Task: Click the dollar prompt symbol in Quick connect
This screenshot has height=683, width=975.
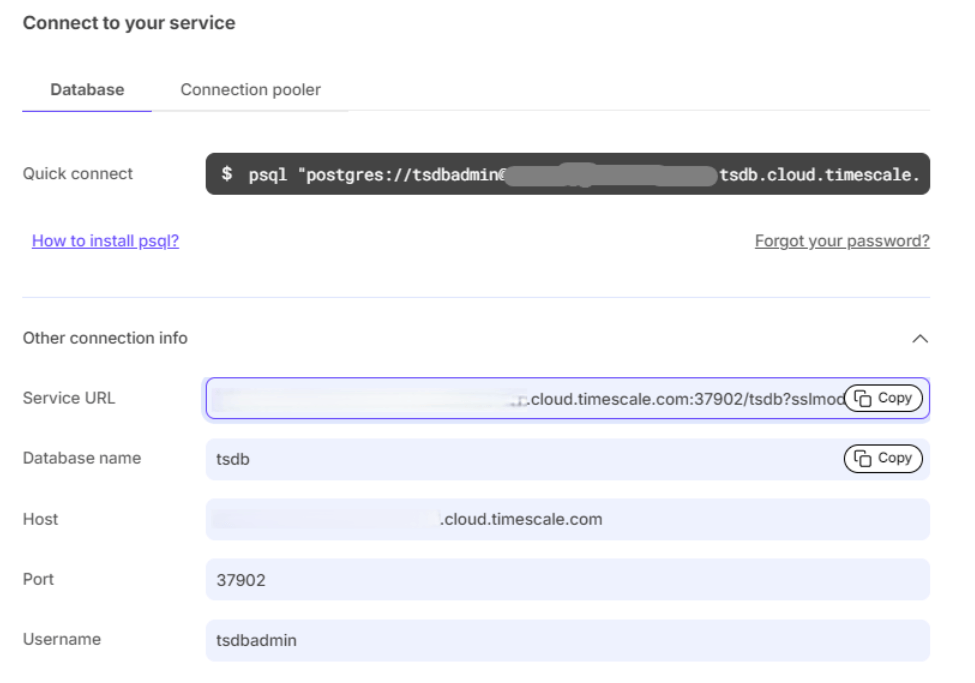Action: (x=227, y=174)
